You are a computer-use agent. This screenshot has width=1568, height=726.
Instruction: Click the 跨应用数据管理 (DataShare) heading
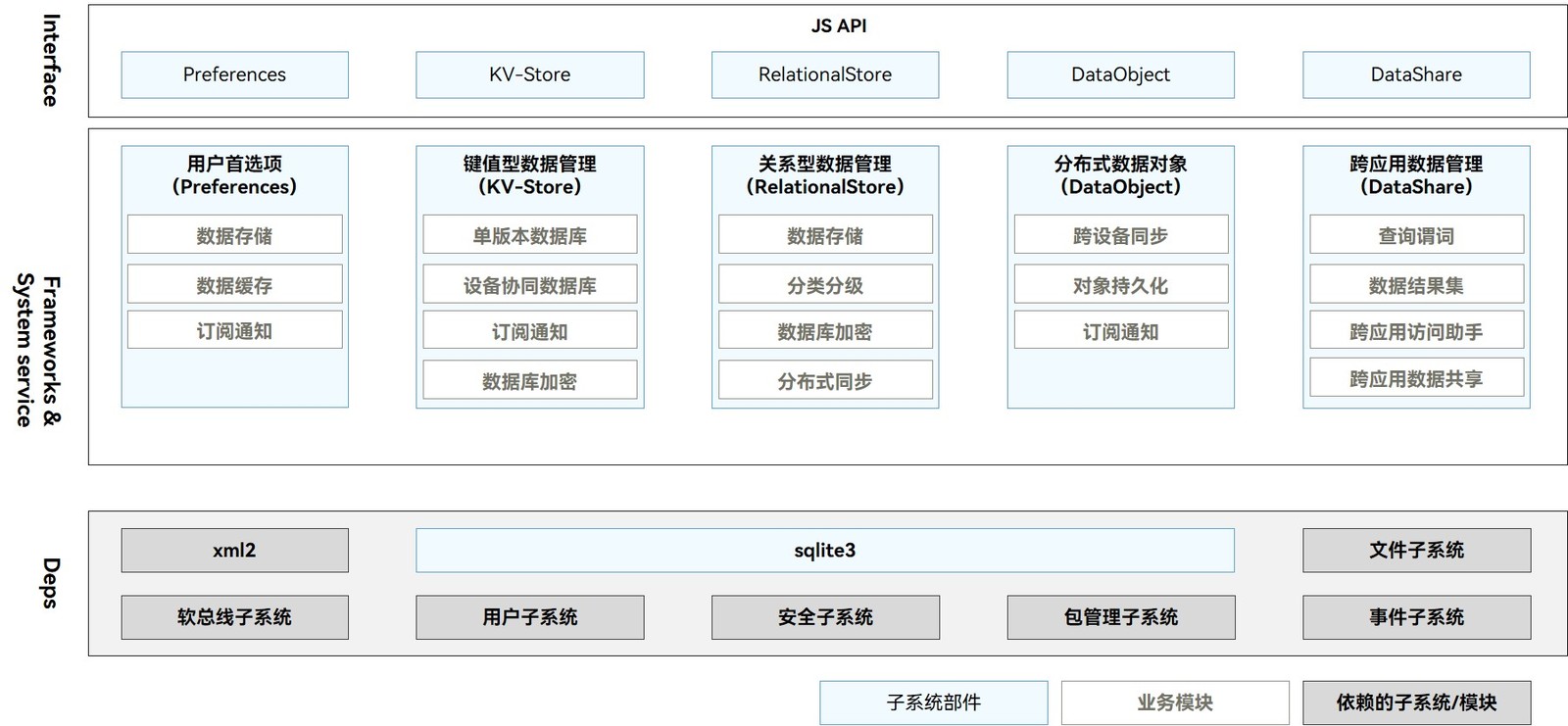click(x=1416, y=175)
